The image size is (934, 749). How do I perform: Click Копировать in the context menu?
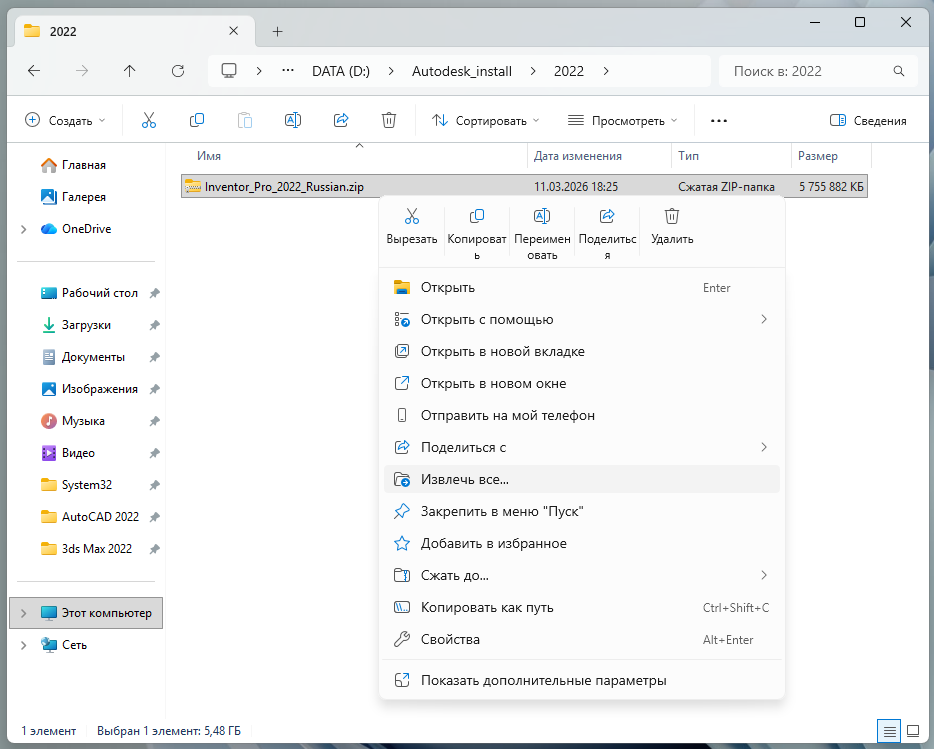(477, 233)
